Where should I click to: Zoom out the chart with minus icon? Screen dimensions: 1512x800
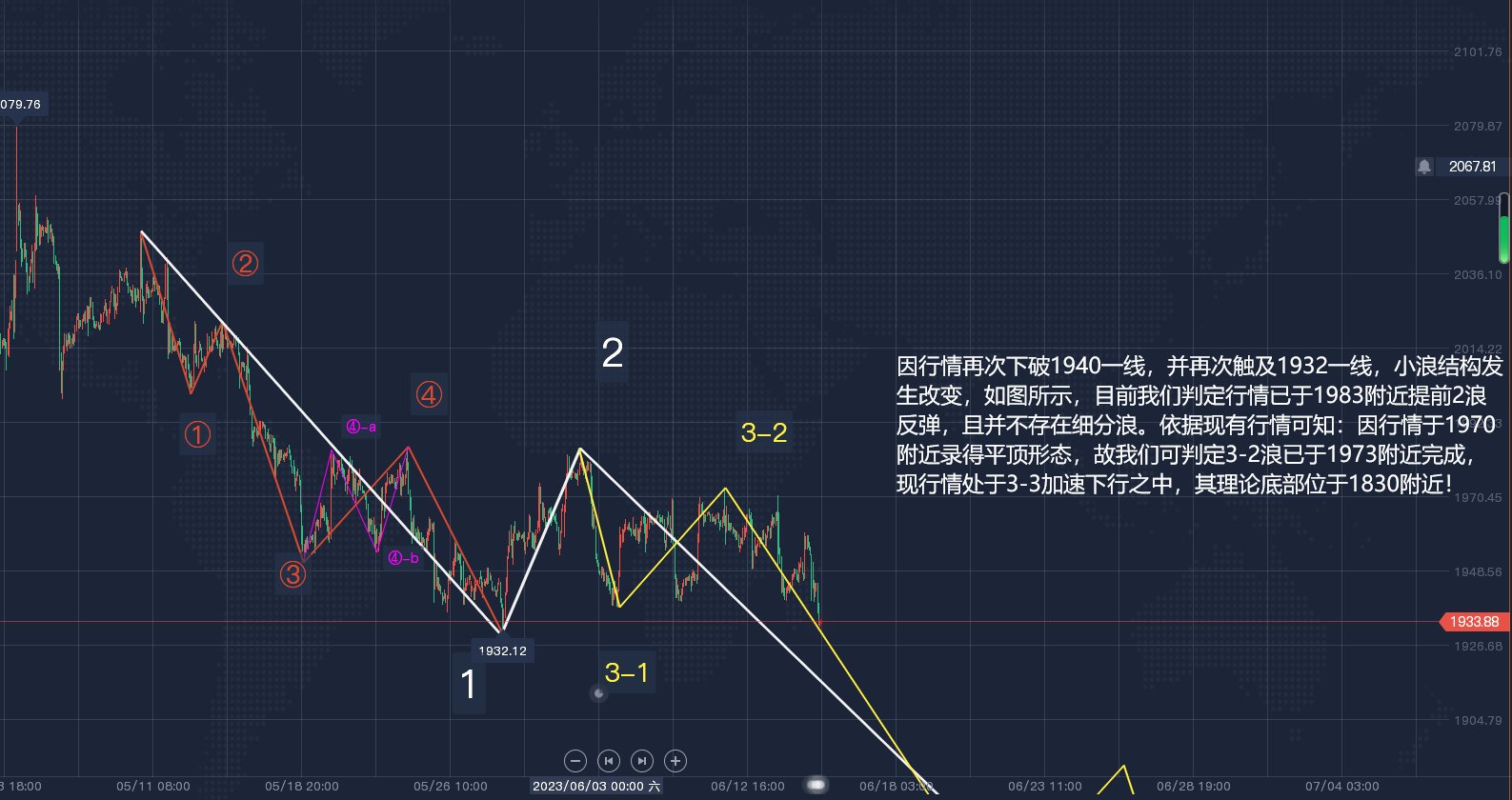pyautogui.click(x=575, y=761)
